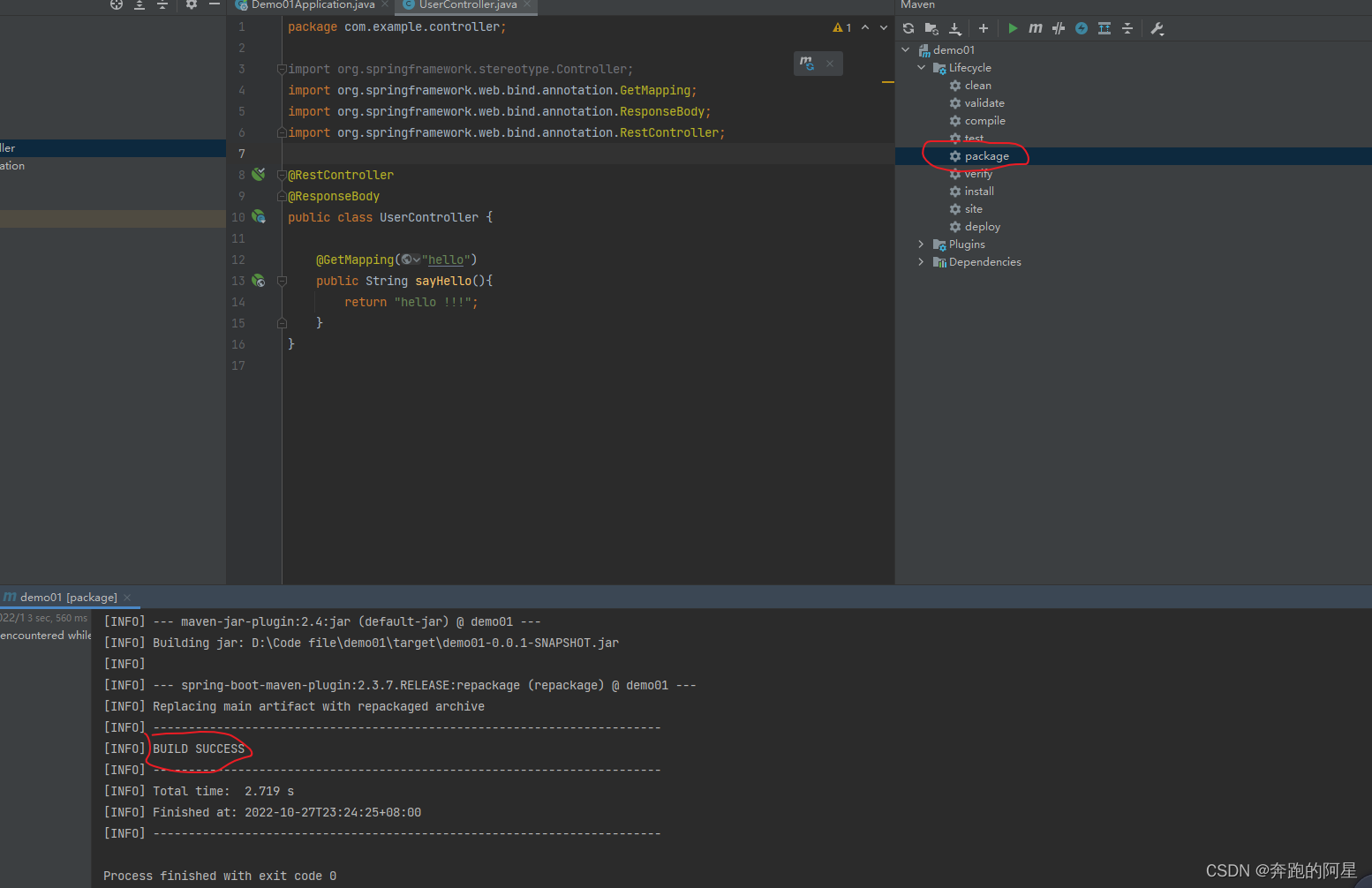1372x888 pixels.
Task: Select the validate lifecycle goal
Action: [984, 103]
